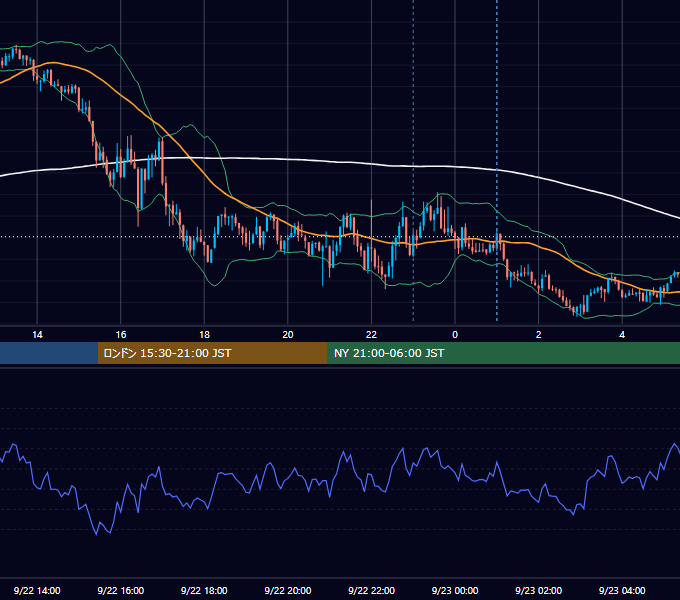Click the 2 hour axis label
Image resolution: width=680 pixels, height=600 pixels.
click(x=539, y=335)
